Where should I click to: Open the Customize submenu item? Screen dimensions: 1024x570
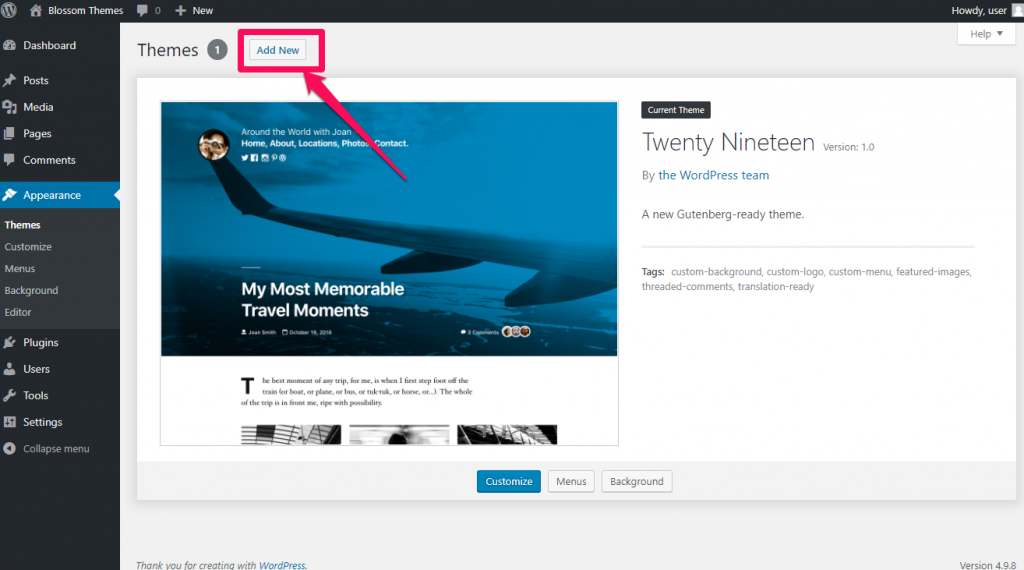(x=28, y=247)
